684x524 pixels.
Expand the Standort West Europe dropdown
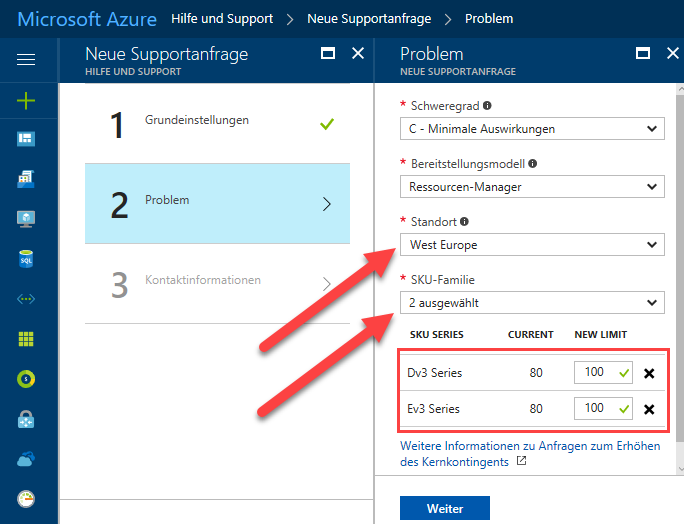532,245
